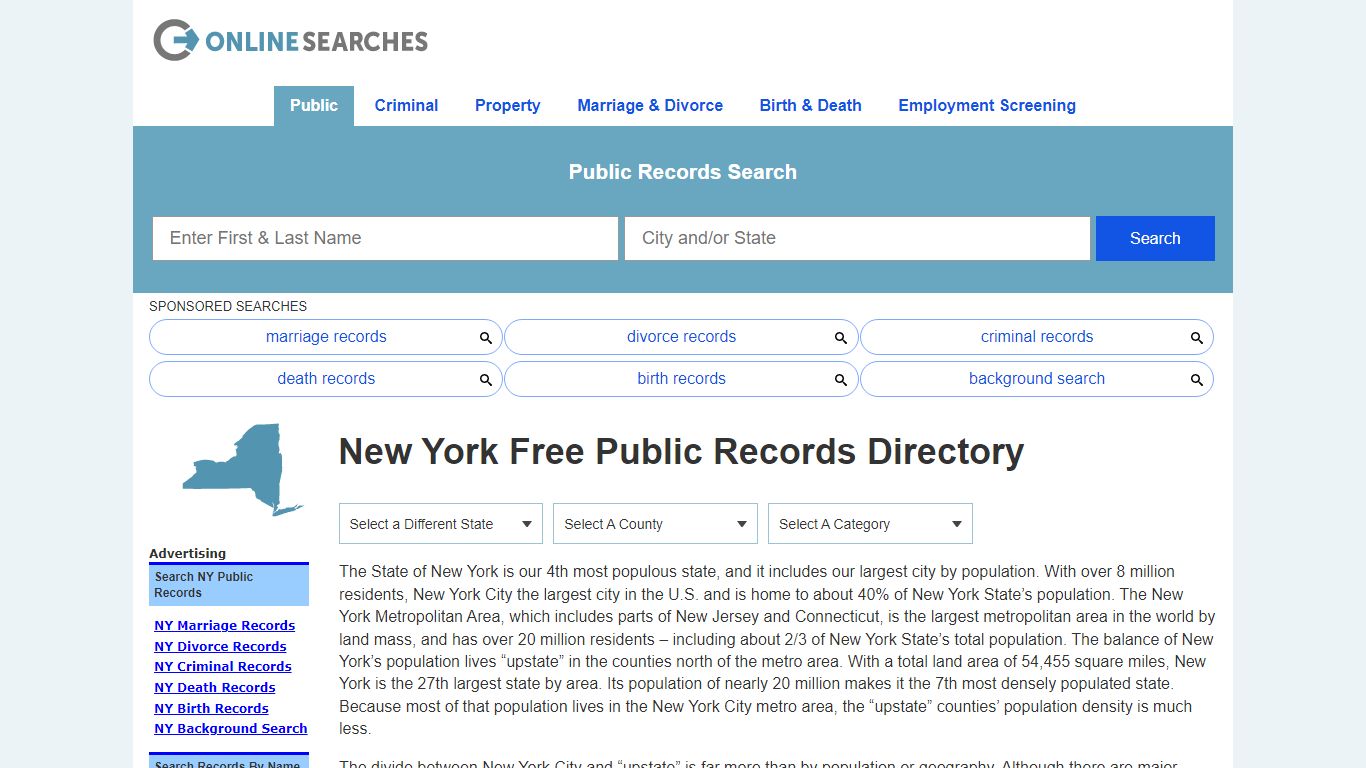Click magnifier icon in criminal records pill
The width and height of the screenshot is (1366, 768).
coord(1197,338)
